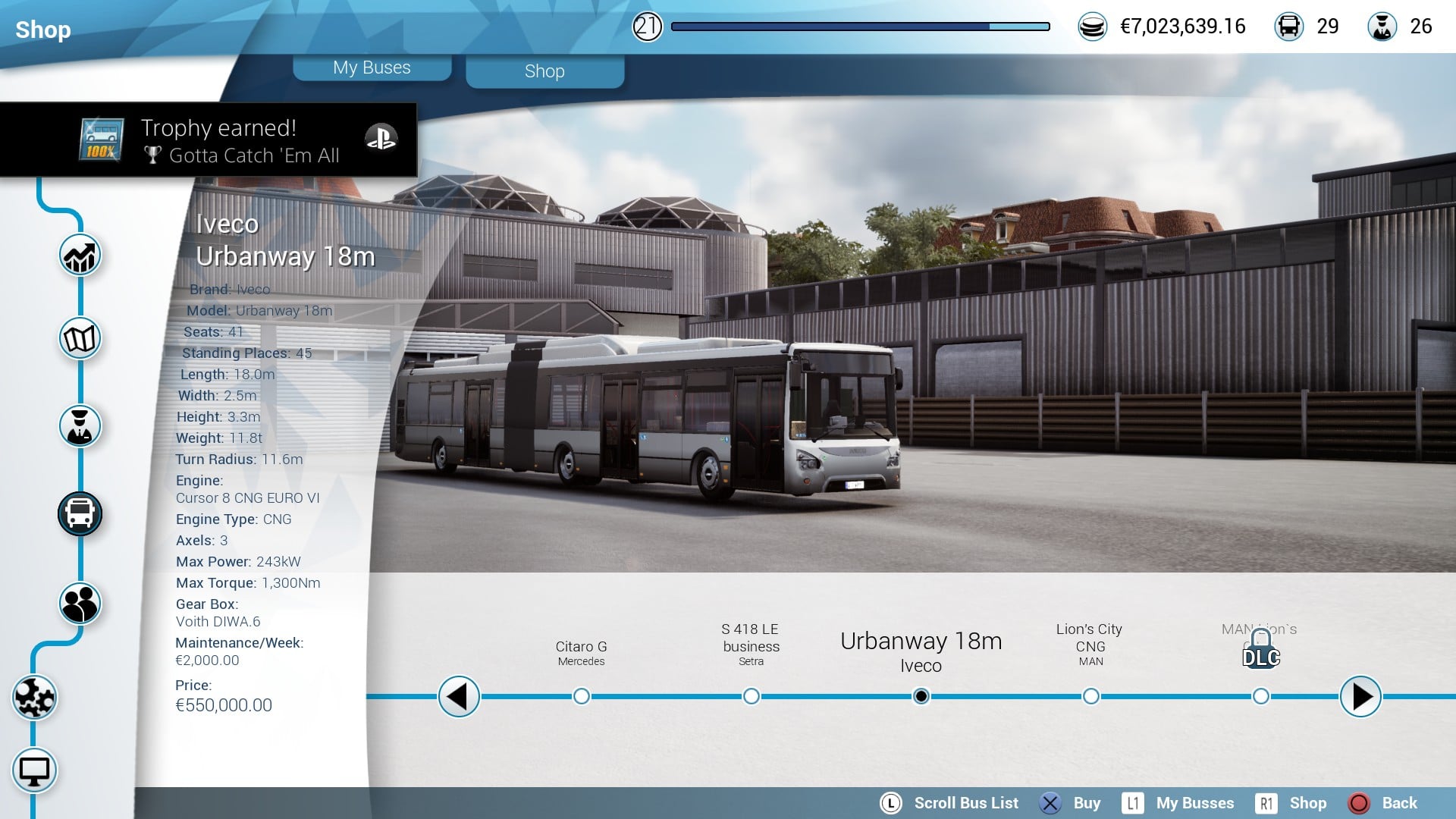Screen dimensions: 1456x819
Task: Switch to the My Buses tab
Action: click(372, 67)
